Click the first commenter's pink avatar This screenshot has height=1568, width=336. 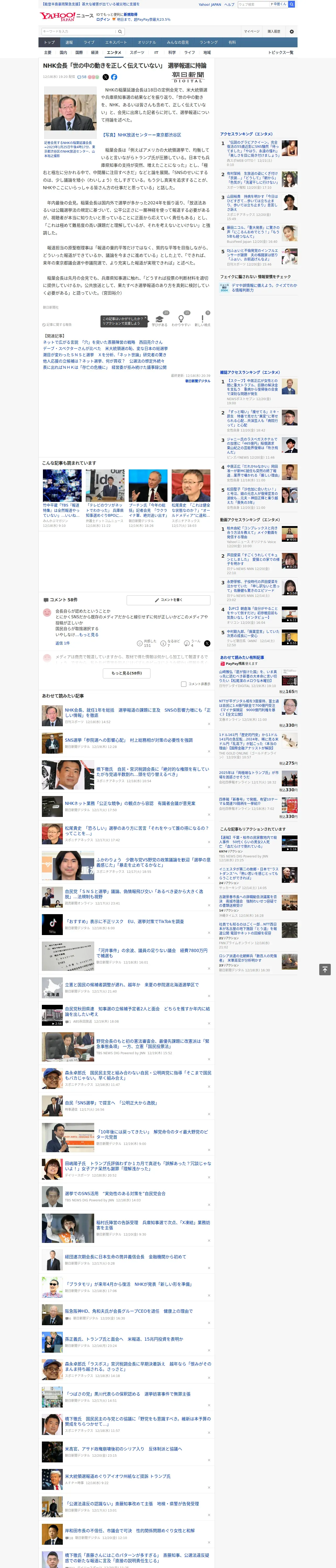(x=47, y=613)
